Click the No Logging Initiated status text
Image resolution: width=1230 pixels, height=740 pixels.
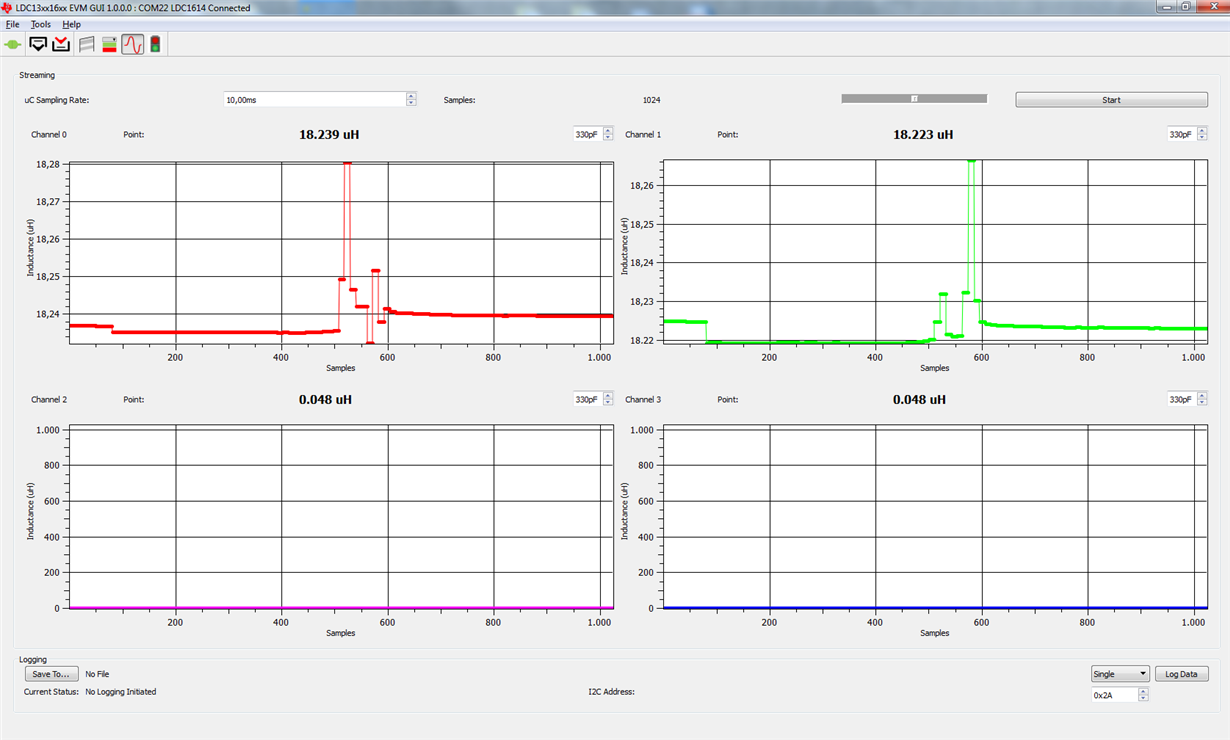(x=120, y=691)
